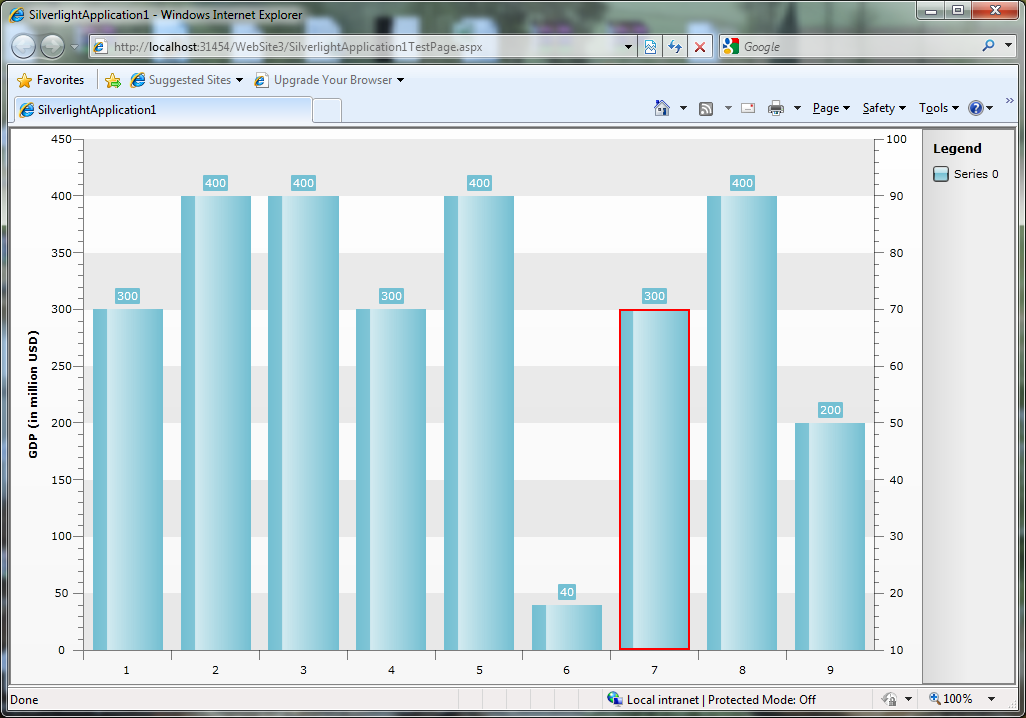Select the short bar 6 valued 40
The image size is (1026, 718).
(567, 628)
